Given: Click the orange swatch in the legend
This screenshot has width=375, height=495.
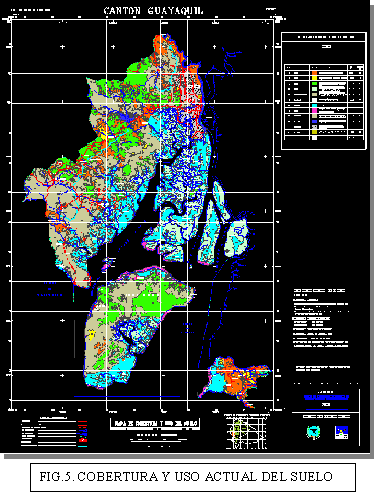Looking at the screenshot, I should (x=314, y=73).
